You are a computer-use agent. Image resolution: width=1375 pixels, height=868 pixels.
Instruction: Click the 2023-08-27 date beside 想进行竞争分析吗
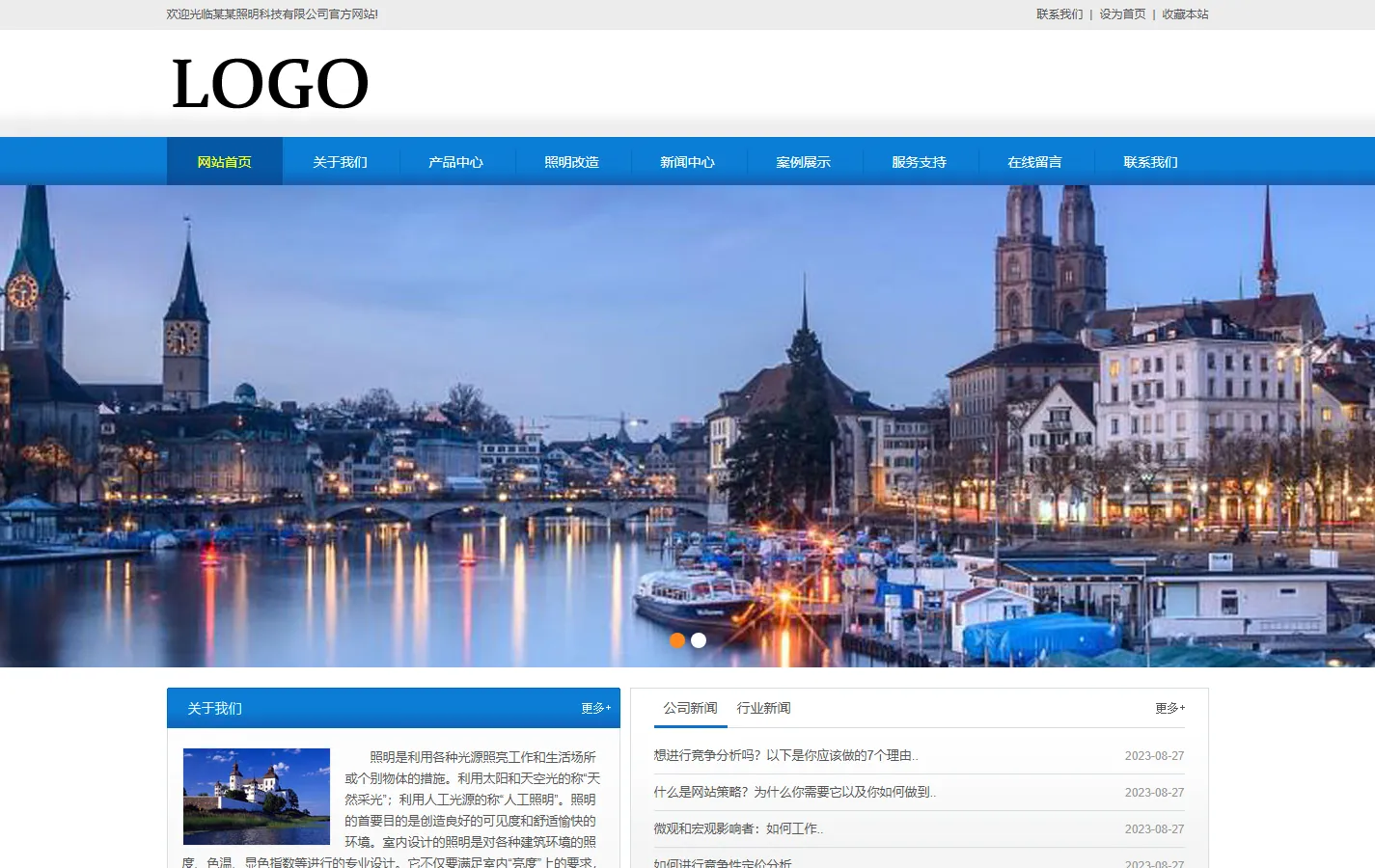[1154, 756]
